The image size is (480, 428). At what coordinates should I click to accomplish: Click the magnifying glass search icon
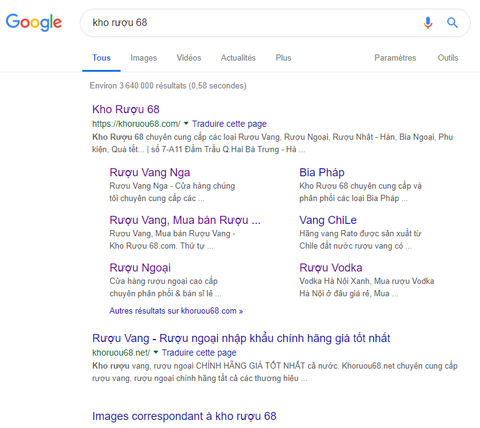[452, 23]
